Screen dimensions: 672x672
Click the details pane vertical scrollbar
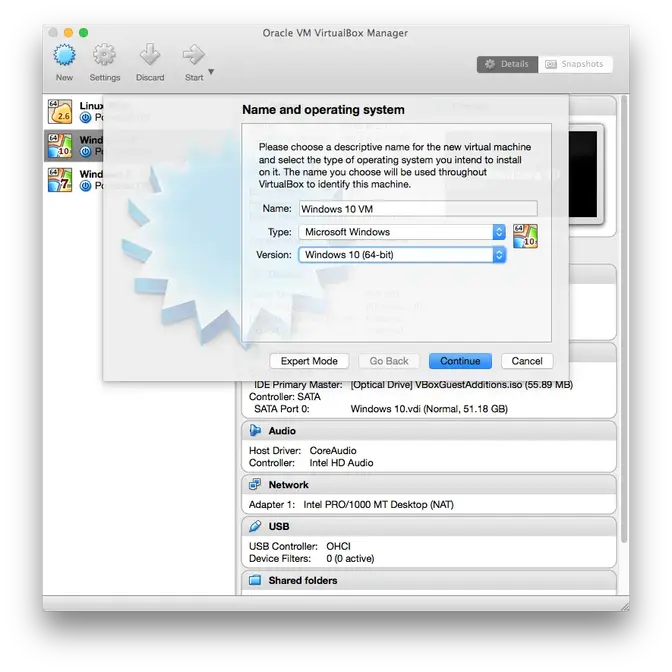(624, 319)
